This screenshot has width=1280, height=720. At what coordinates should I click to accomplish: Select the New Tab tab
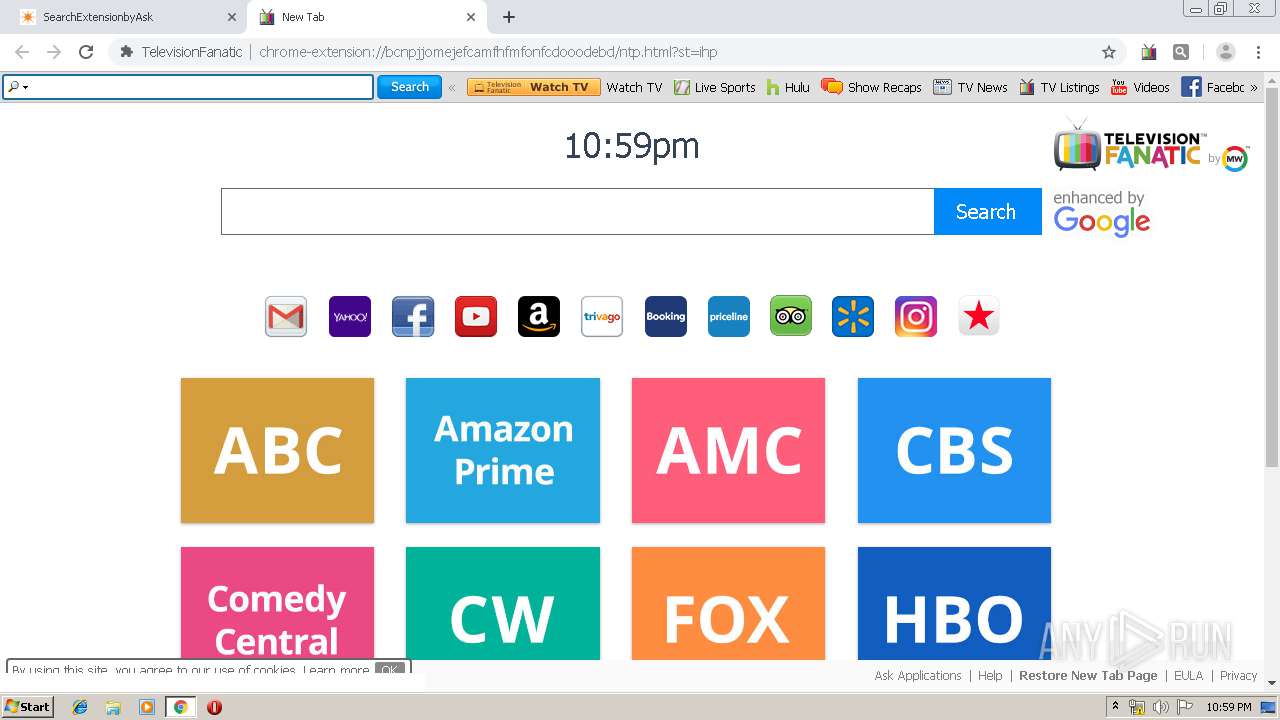[367, 17]
